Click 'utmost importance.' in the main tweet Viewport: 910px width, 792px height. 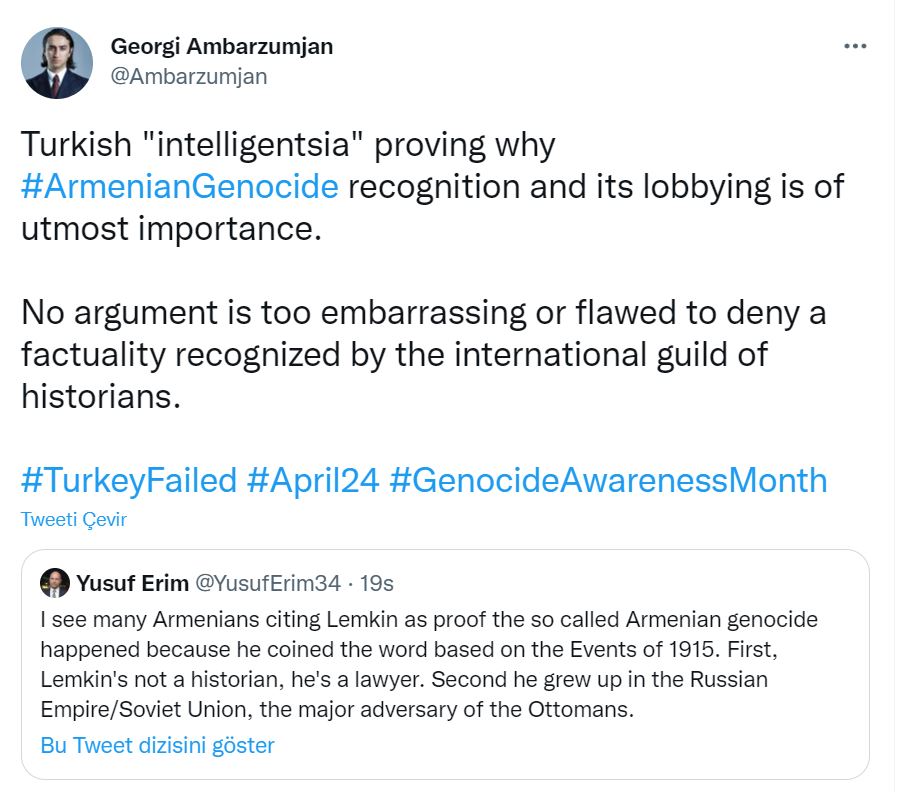[172, 228]
